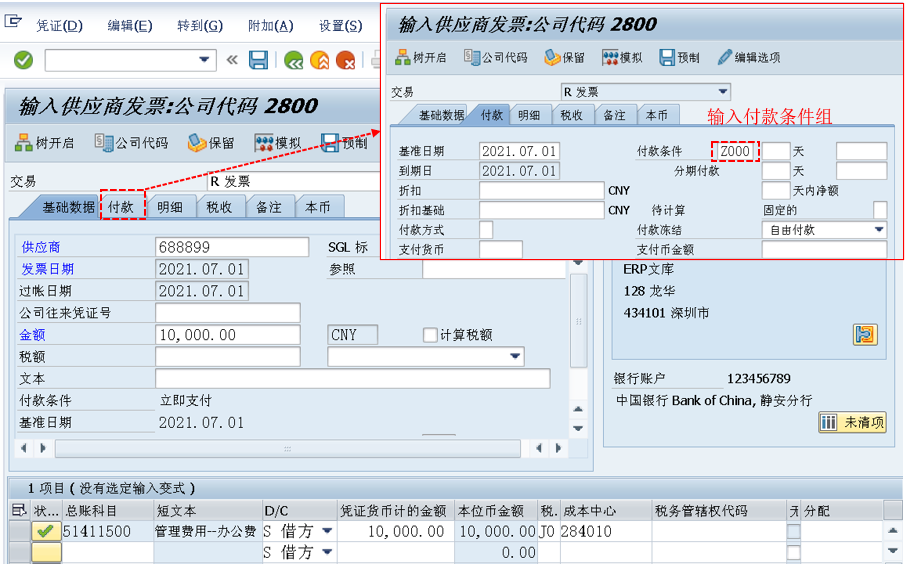Image resolution: width=912 pixels, height=569 pixels.
Task: Click 模拟 in the enlarged payment-tab inset
Action: (622, 57)
